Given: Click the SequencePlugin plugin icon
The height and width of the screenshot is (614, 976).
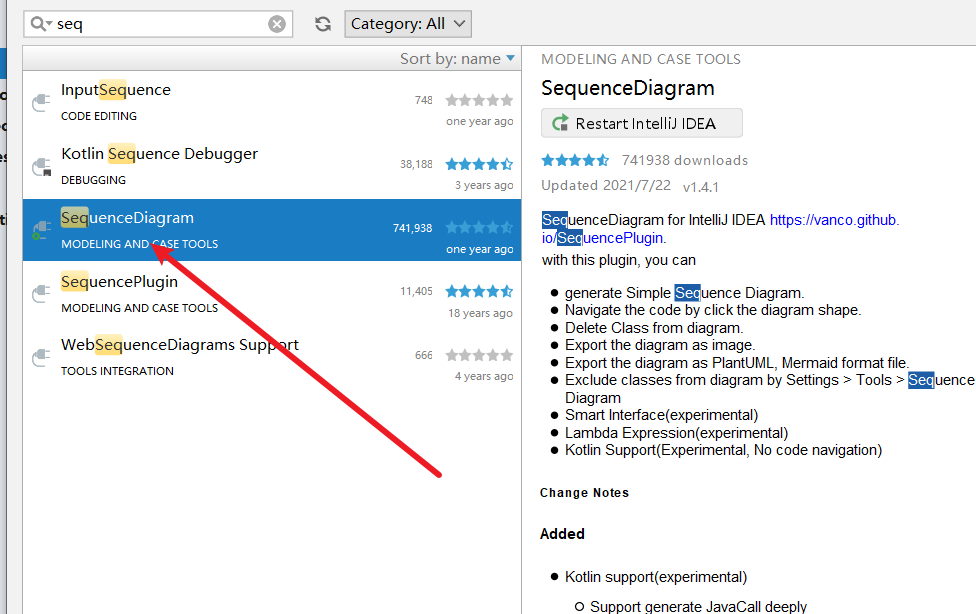Looking at the screenshot, I should click(41, 294).
